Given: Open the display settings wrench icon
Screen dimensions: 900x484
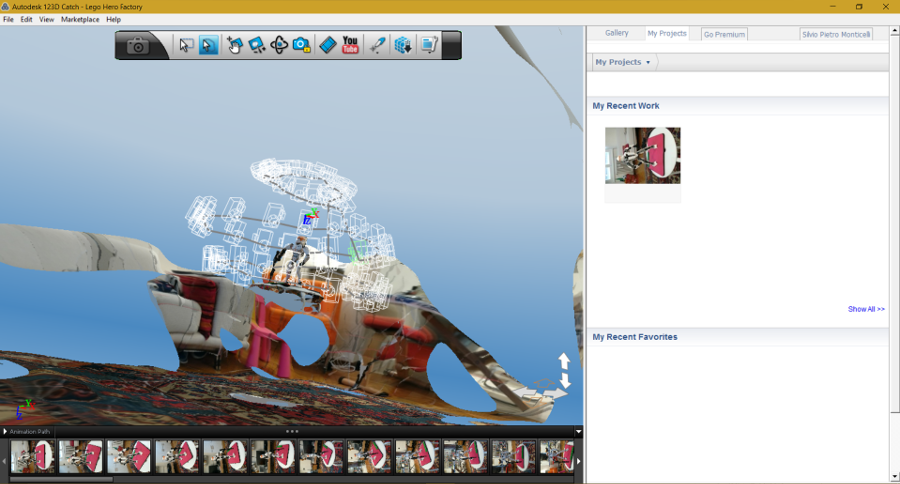Looking at the screenshot, I should tap(429, 45).
